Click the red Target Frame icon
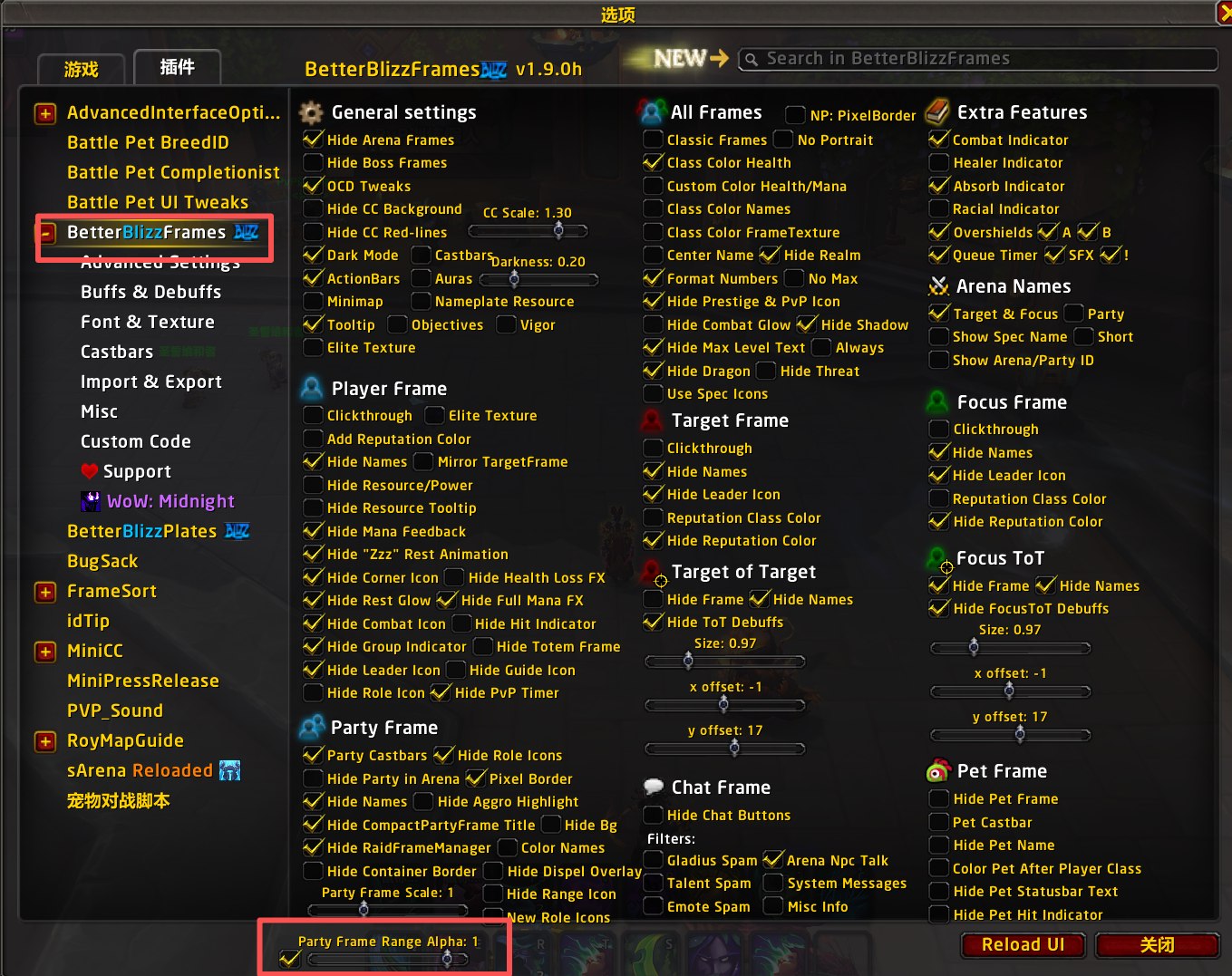 (x=652, y=420)
